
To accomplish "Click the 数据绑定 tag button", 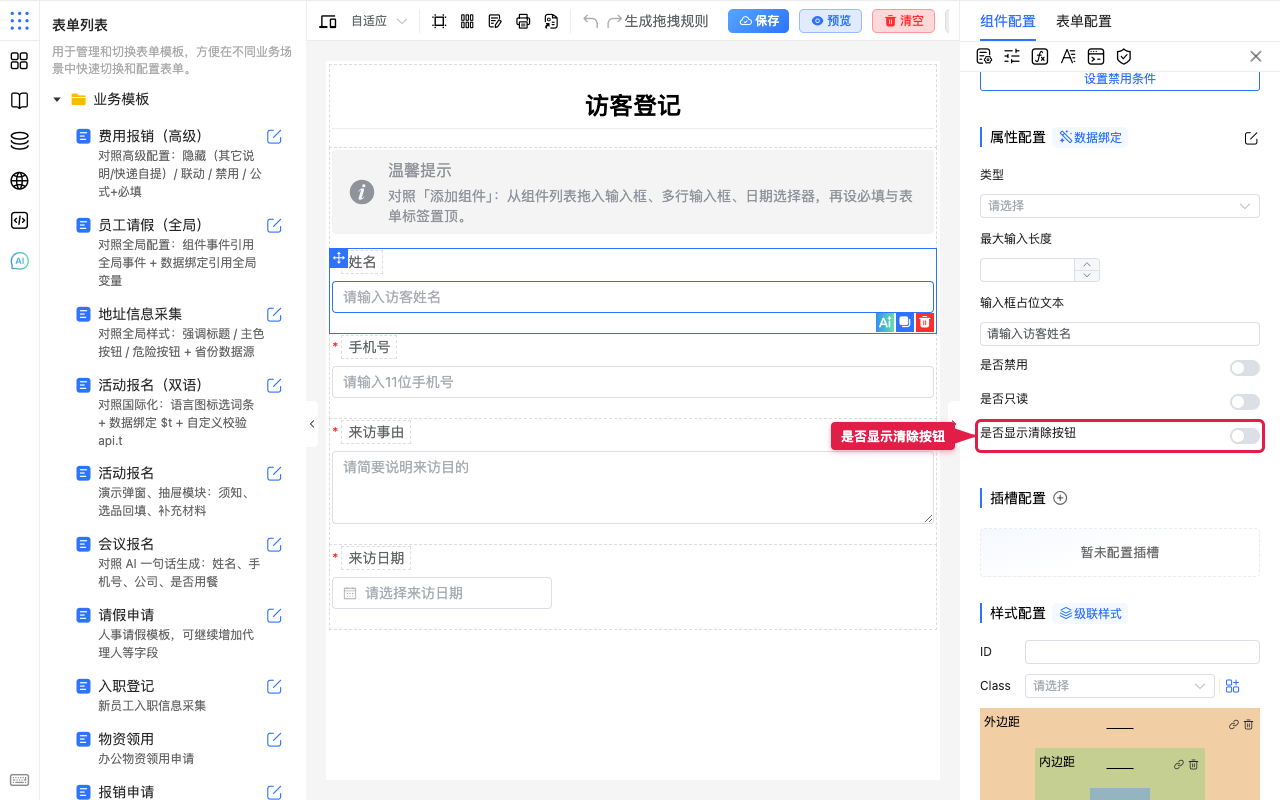I will point(1091,138).
